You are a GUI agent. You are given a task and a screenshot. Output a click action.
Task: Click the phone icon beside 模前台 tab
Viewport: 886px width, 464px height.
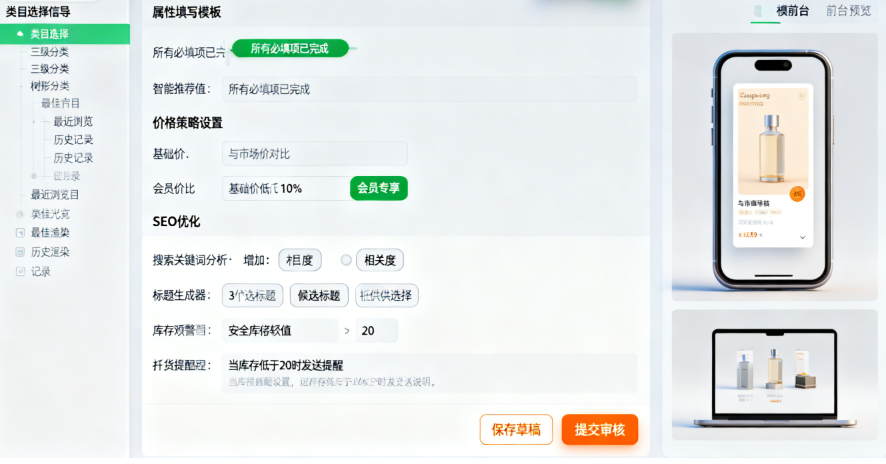[x=758, y=11]
